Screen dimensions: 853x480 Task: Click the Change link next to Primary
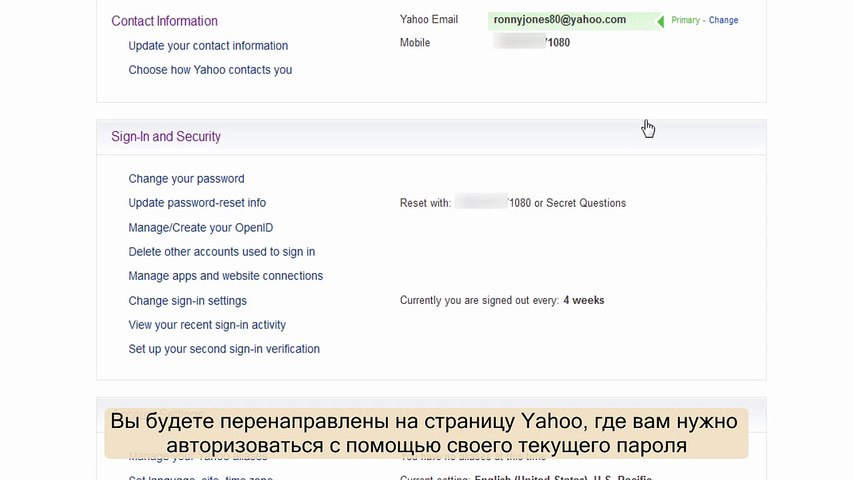723,20
